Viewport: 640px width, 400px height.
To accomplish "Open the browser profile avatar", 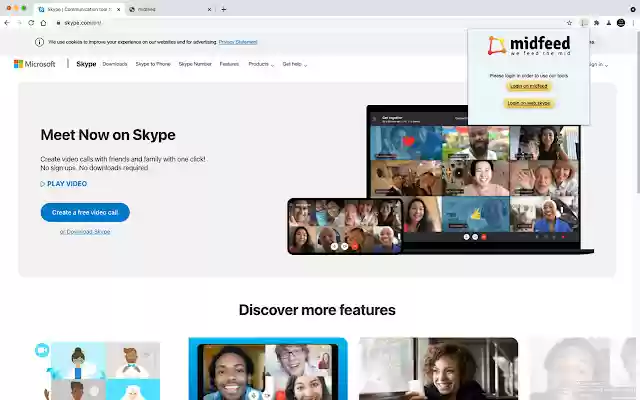I will 621,23.
